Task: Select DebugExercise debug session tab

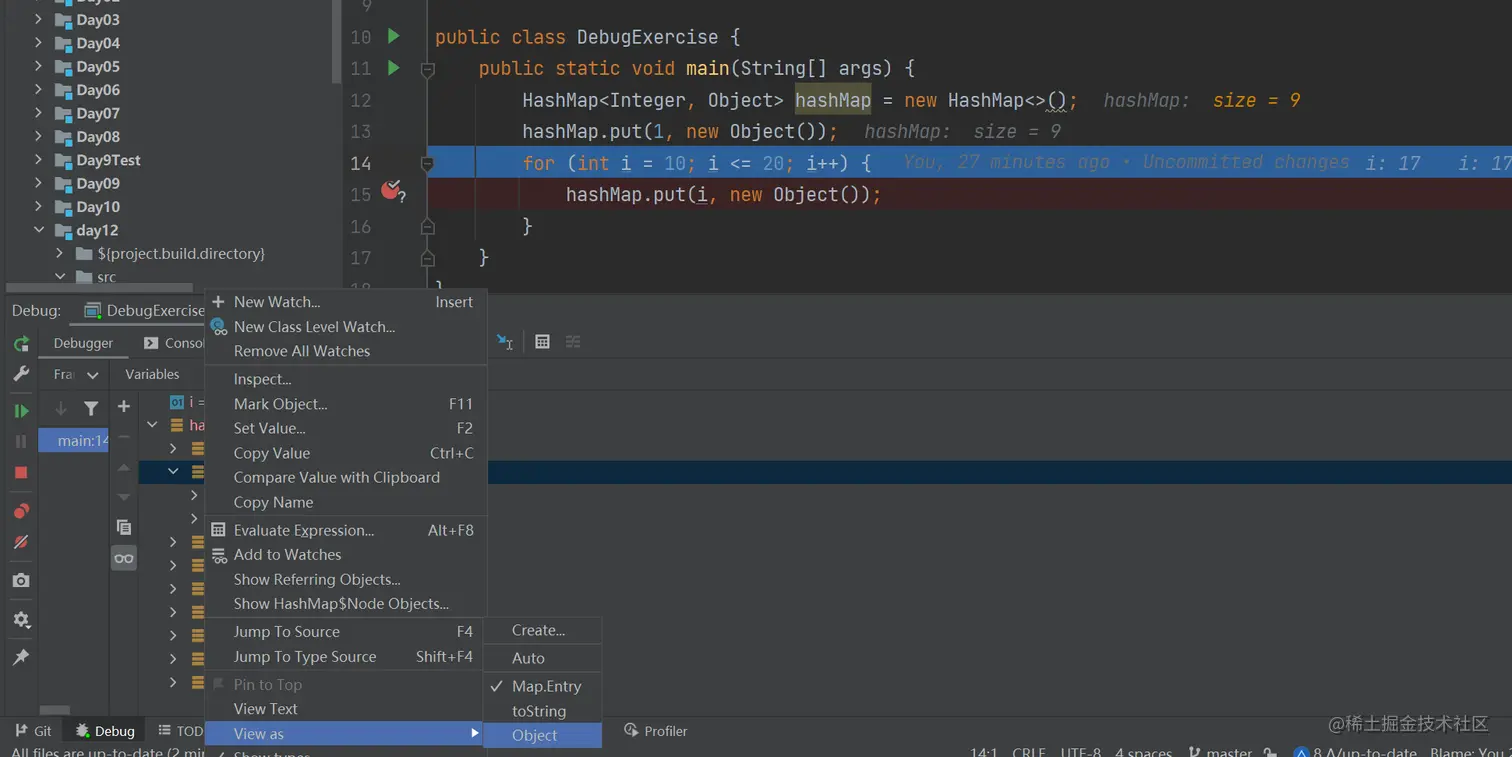Action: coord(144,311)
